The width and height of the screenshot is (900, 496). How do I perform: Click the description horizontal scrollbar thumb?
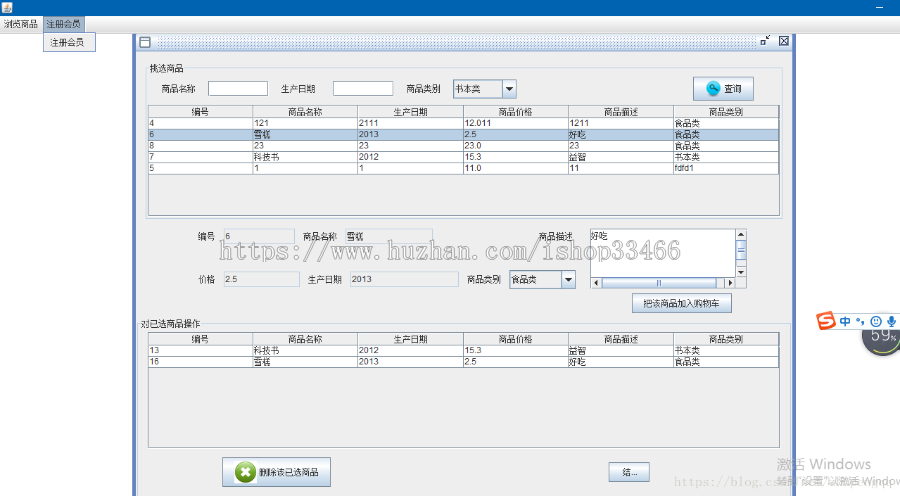coord(659,283)
